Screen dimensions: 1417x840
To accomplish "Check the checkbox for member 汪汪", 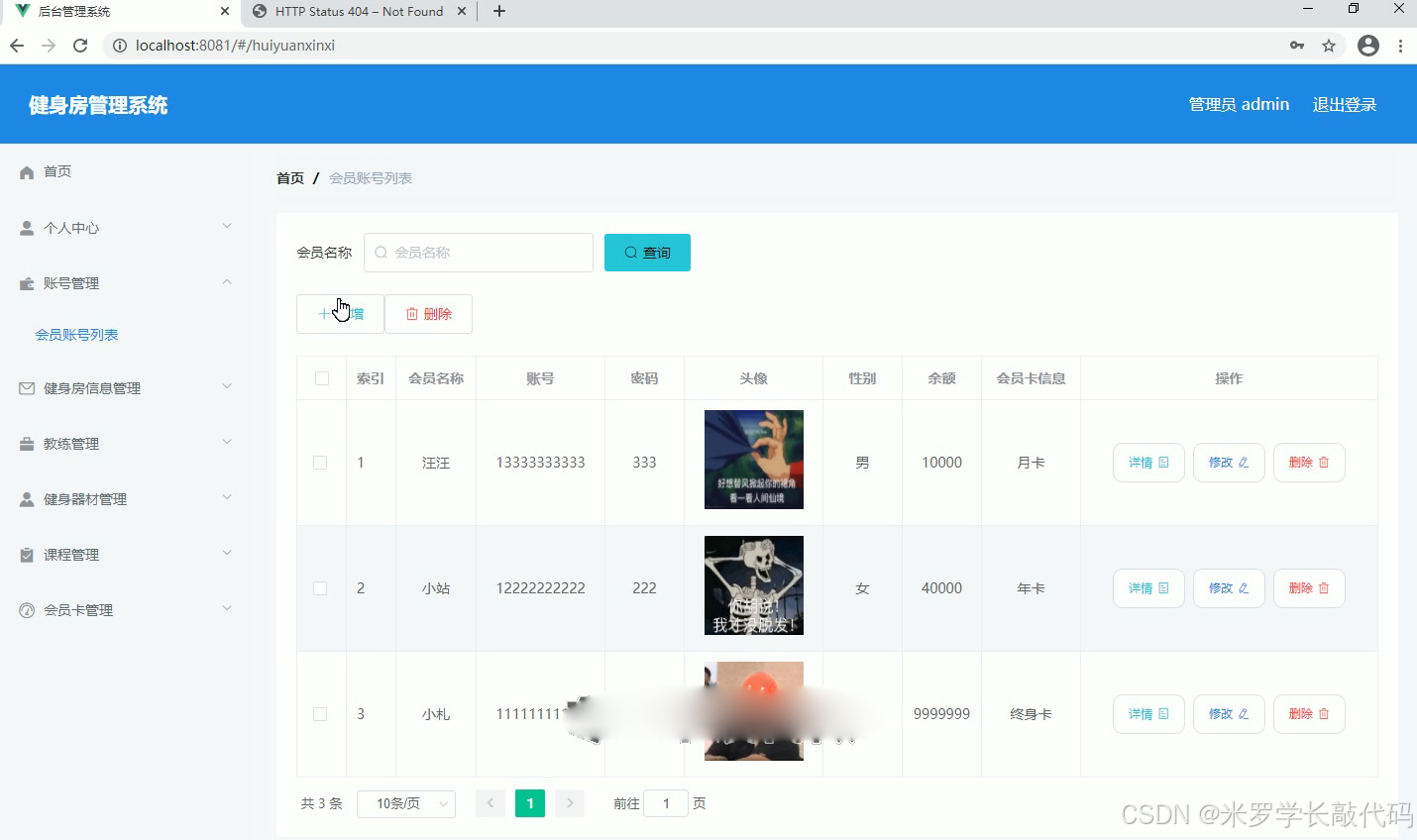I will point(320,462).
